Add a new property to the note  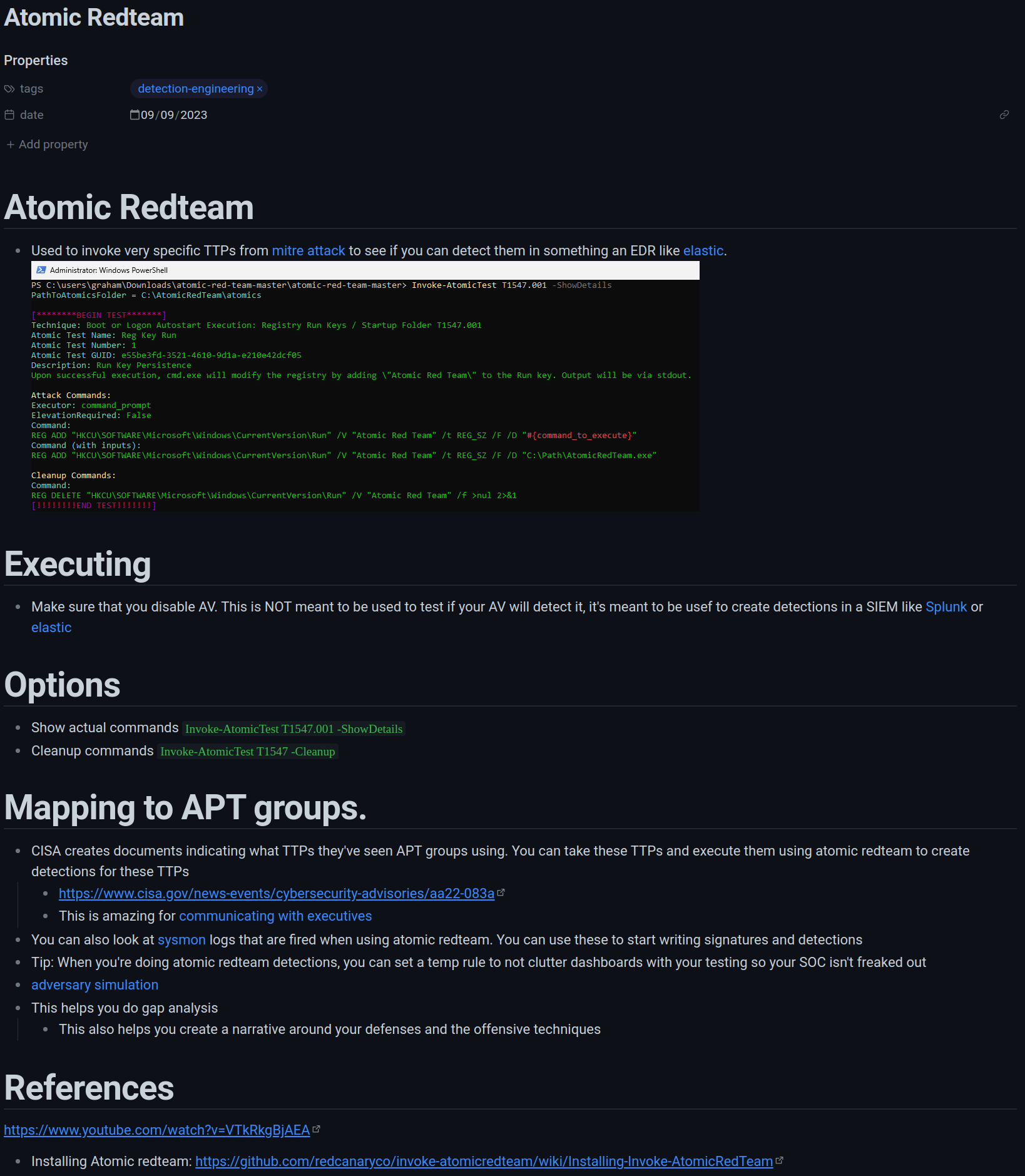coord(48,145)
